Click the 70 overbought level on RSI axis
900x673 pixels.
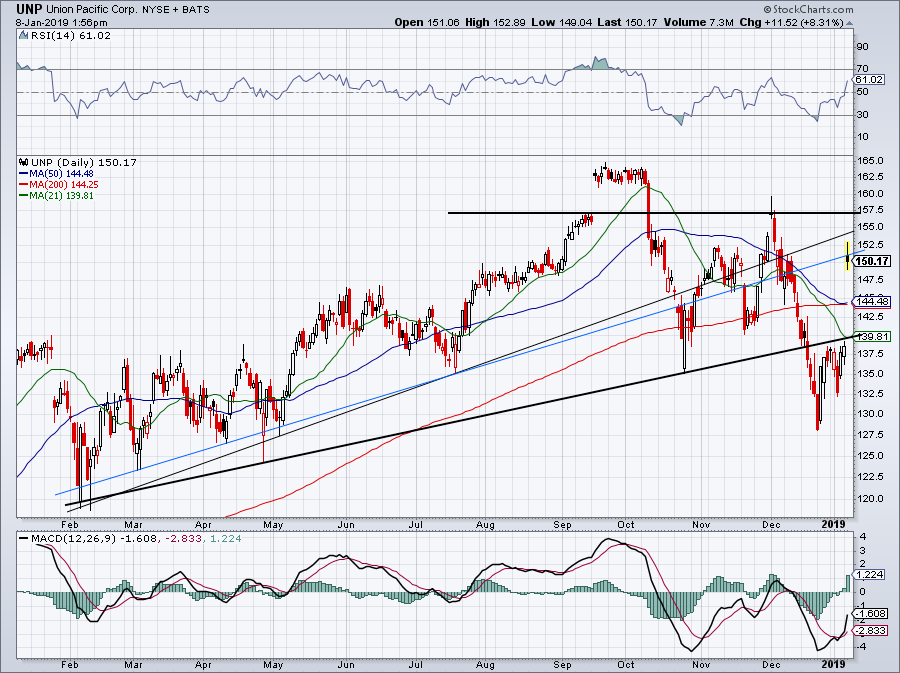click(862, 69)
